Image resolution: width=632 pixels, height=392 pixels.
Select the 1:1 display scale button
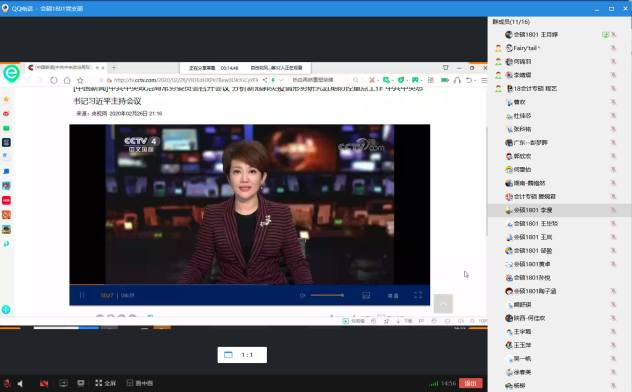(242, 355)
